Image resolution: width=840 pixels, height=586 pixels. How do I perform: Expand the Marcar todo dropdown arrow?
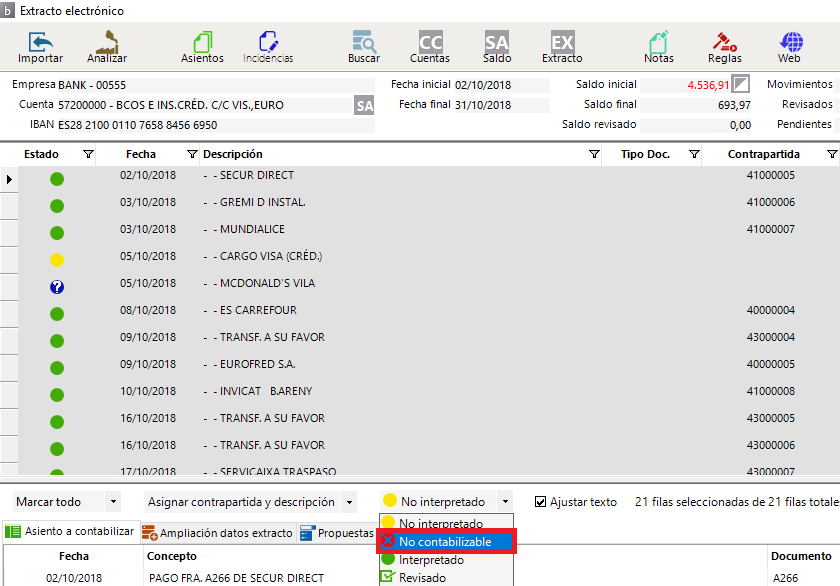[113, 502]
